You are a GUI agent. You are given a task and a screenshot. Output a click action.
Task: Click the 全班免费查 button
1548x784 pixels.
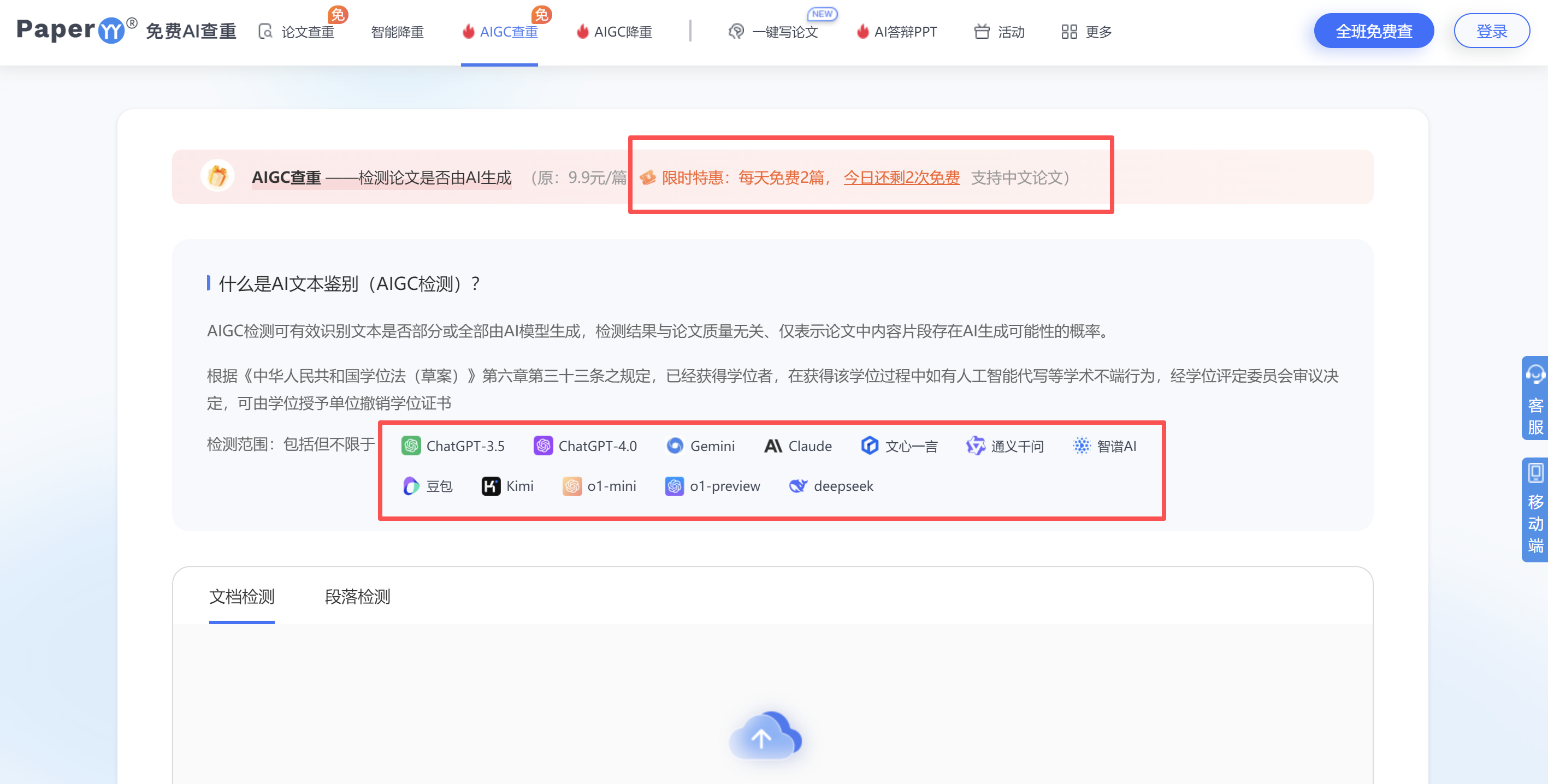pyautogui.click(x=1374, y=31)
